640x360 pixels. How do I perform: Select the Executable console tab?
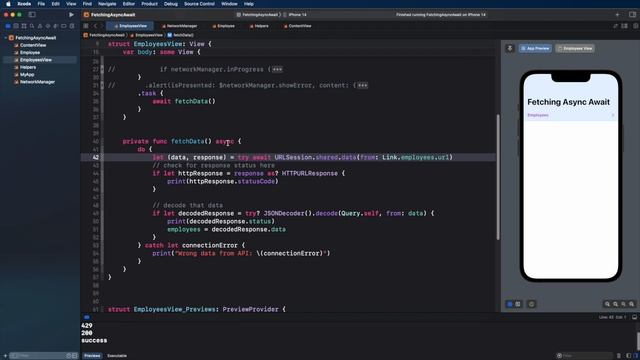click(117, 356)
